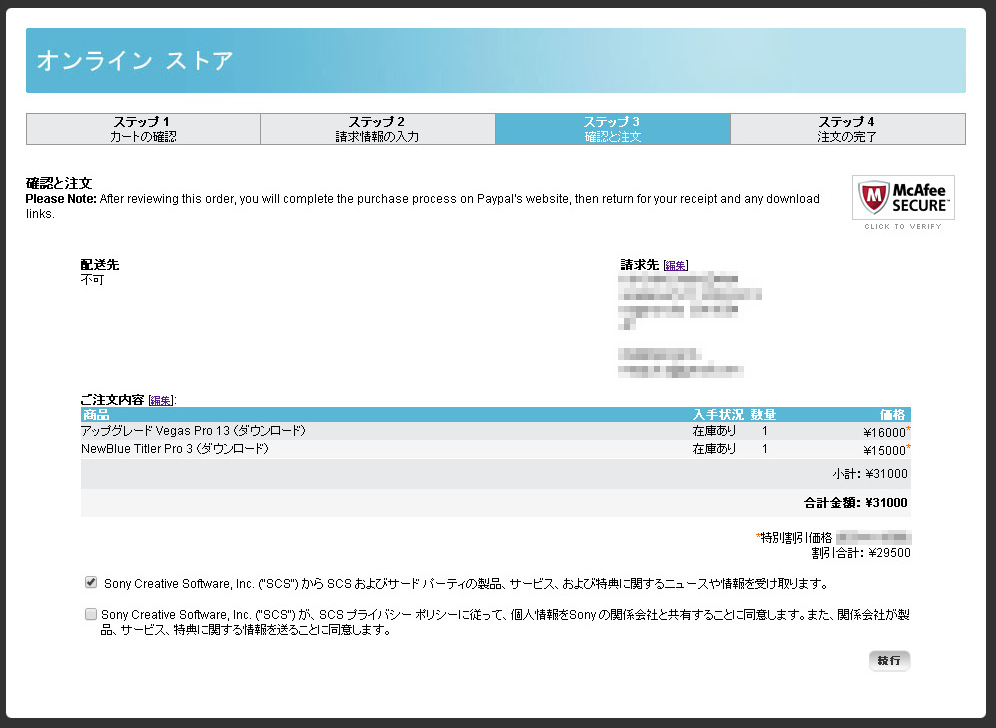Go to ステップ 2 請求情報の入力 tab
The height and width of the screenshot is (728, 996).
click(x=378, y=129)
